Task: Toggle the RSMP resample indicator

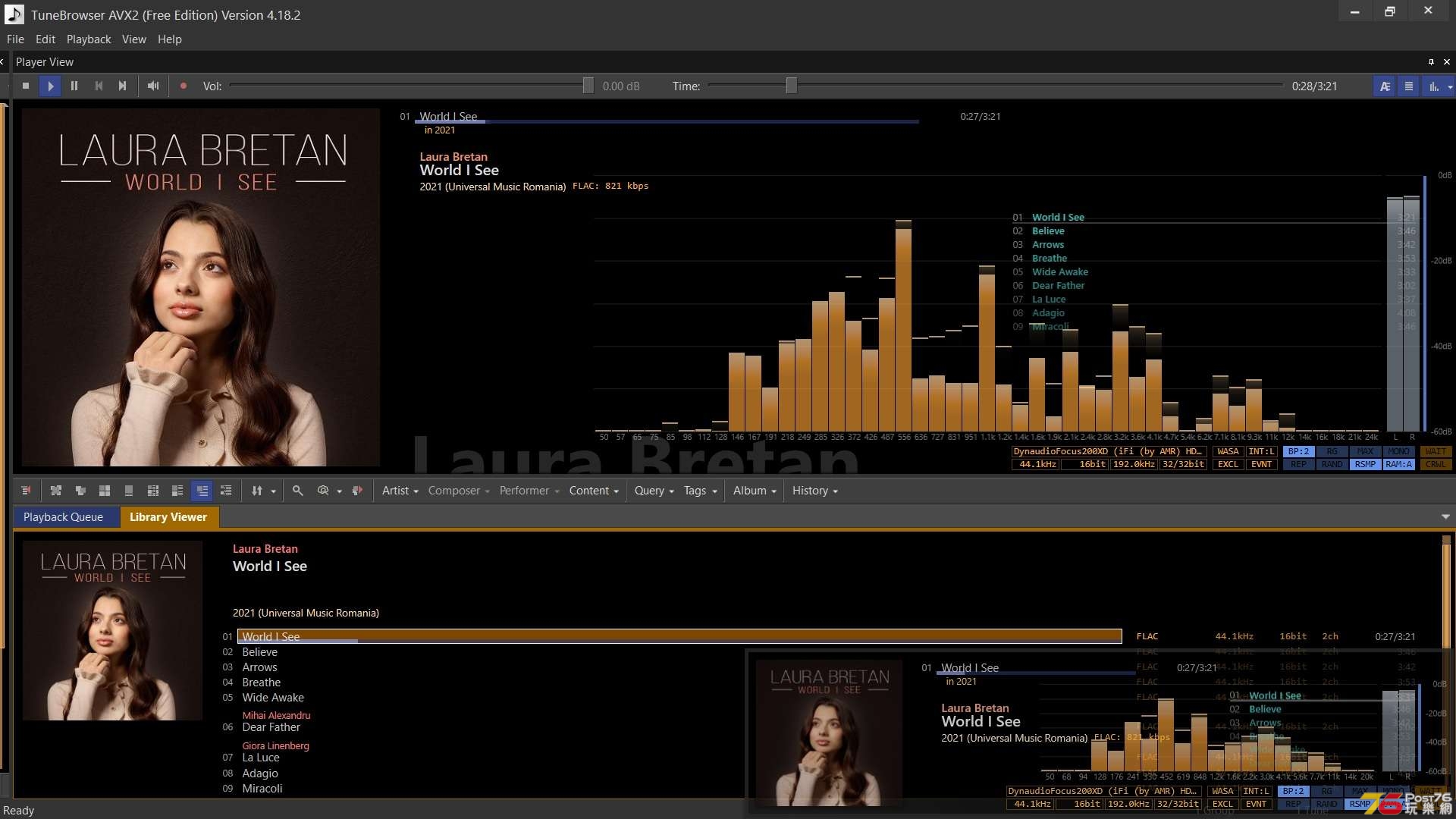Action: click(1365, 464)
